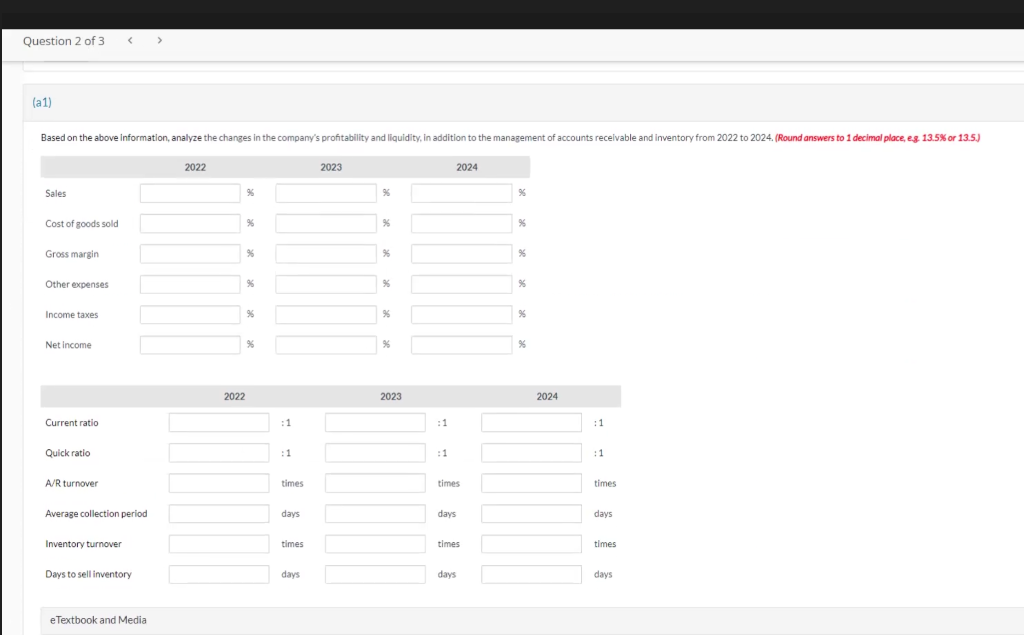This screenshot has height=635, width=1024.
Task: Click the 'Gross margin' row label
Action: [x=72, y=254]
